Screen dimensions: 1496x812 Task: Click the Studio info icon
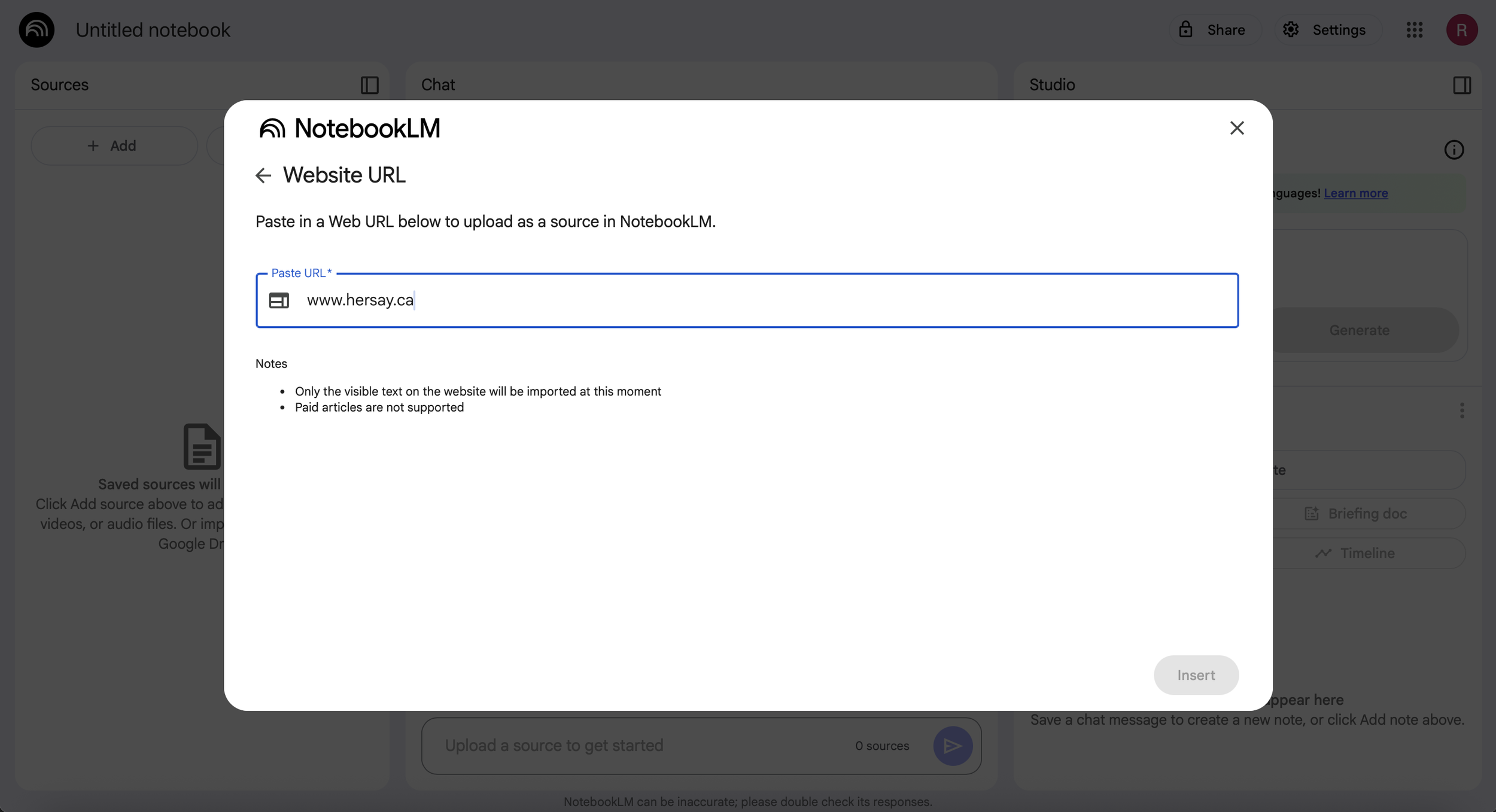click(x=1454, y=150)
